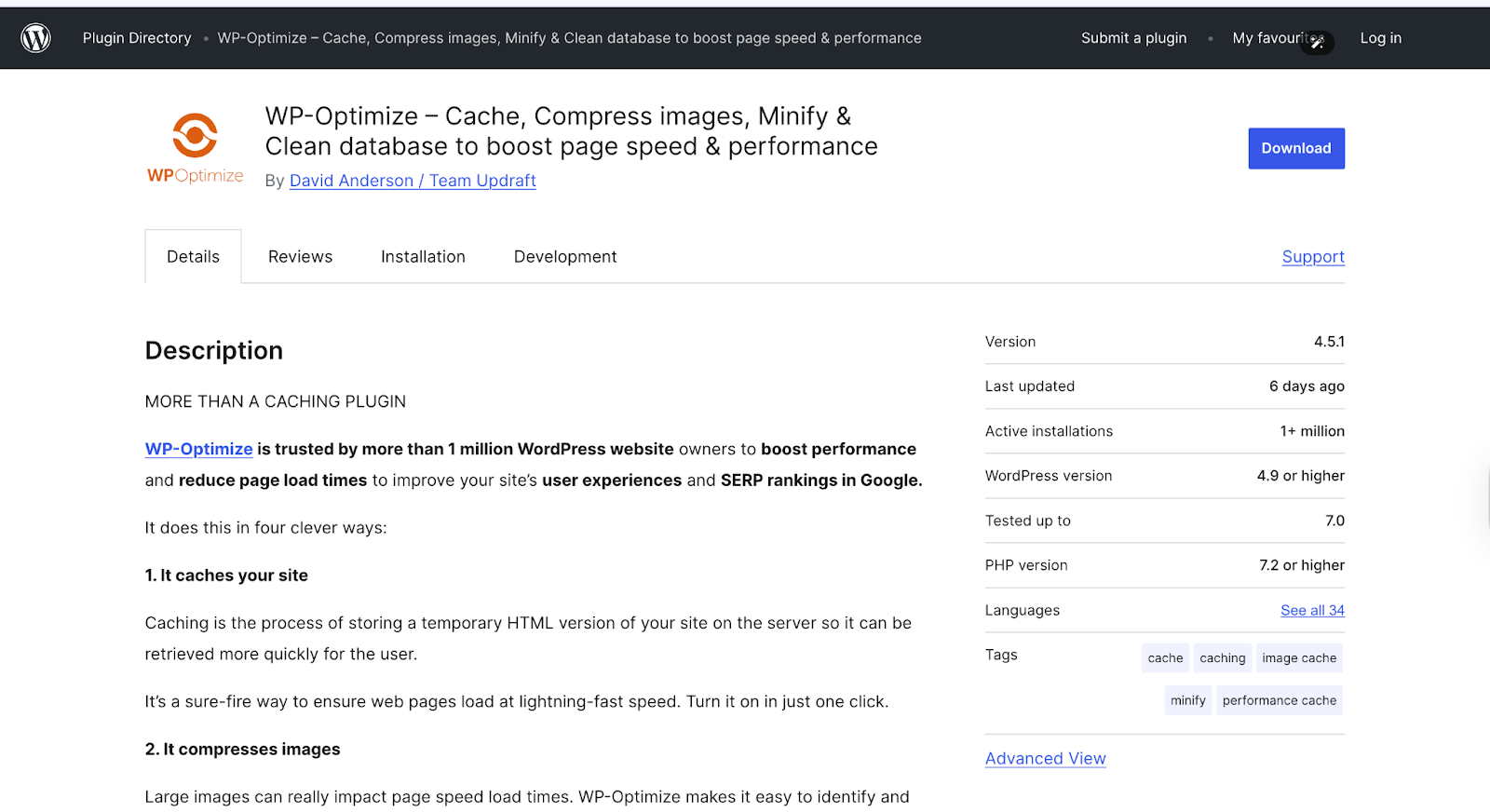Click the MORE THAN A CACHING PLUGIN text
Viewport: 1490px width, 812px height.
point(276,401)
